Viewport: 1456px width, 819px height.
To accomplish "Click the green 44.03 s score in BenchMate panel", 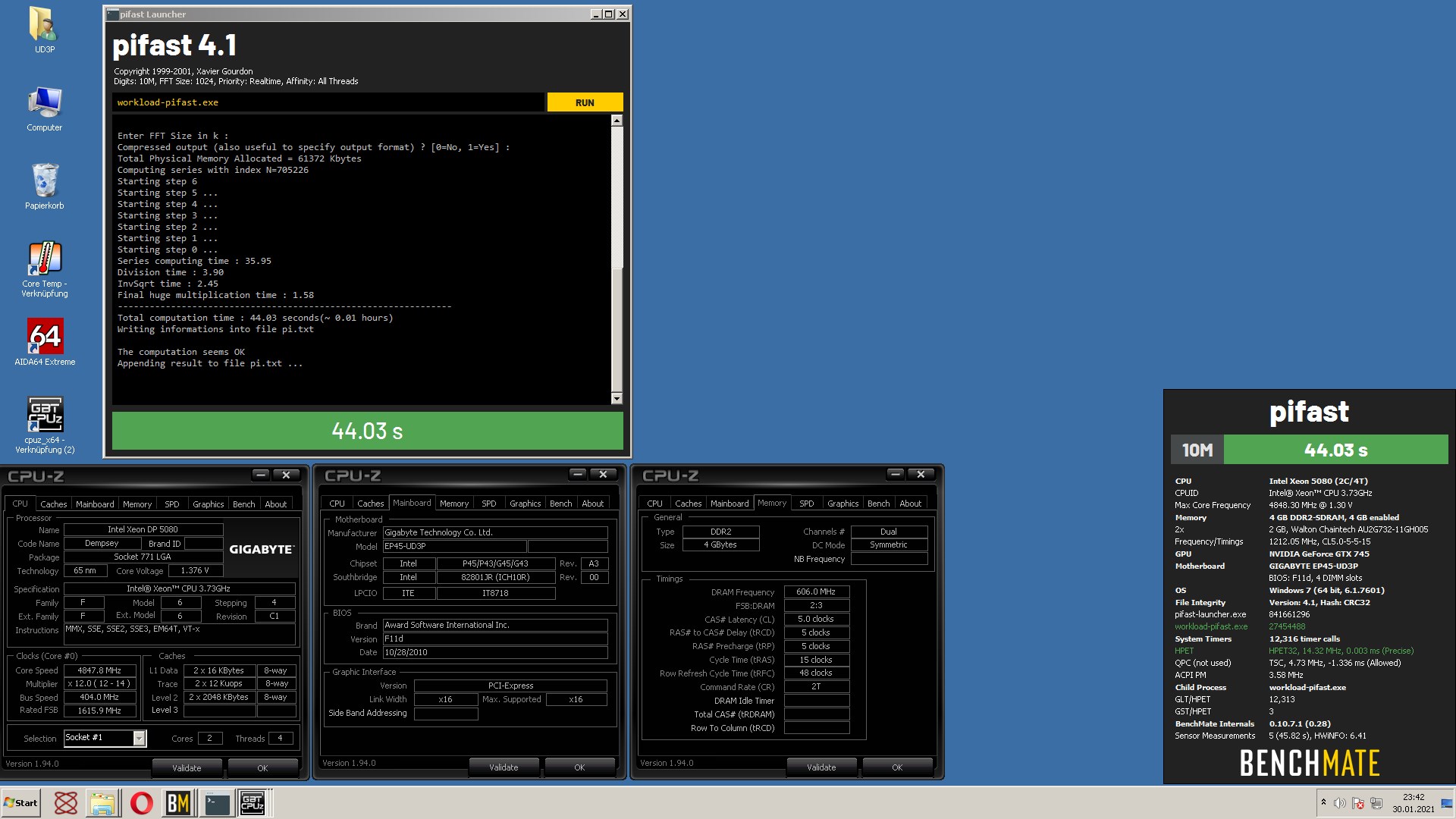I will pyautogui.click(x=1335, y=450).
